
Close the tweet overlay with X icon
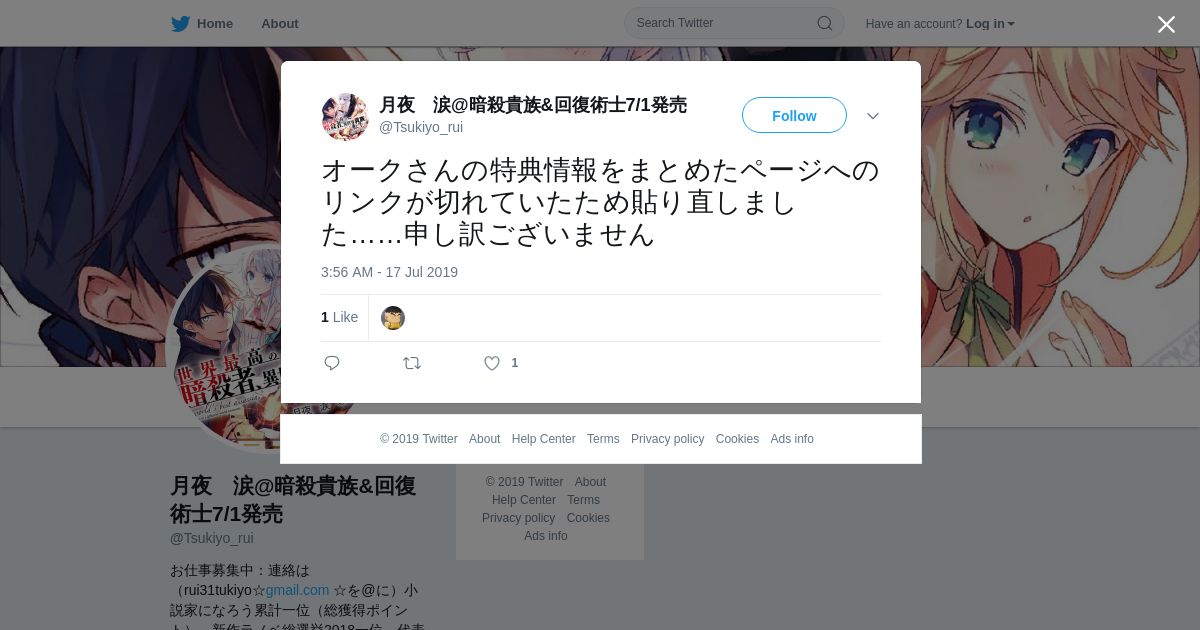[1166, 24]
